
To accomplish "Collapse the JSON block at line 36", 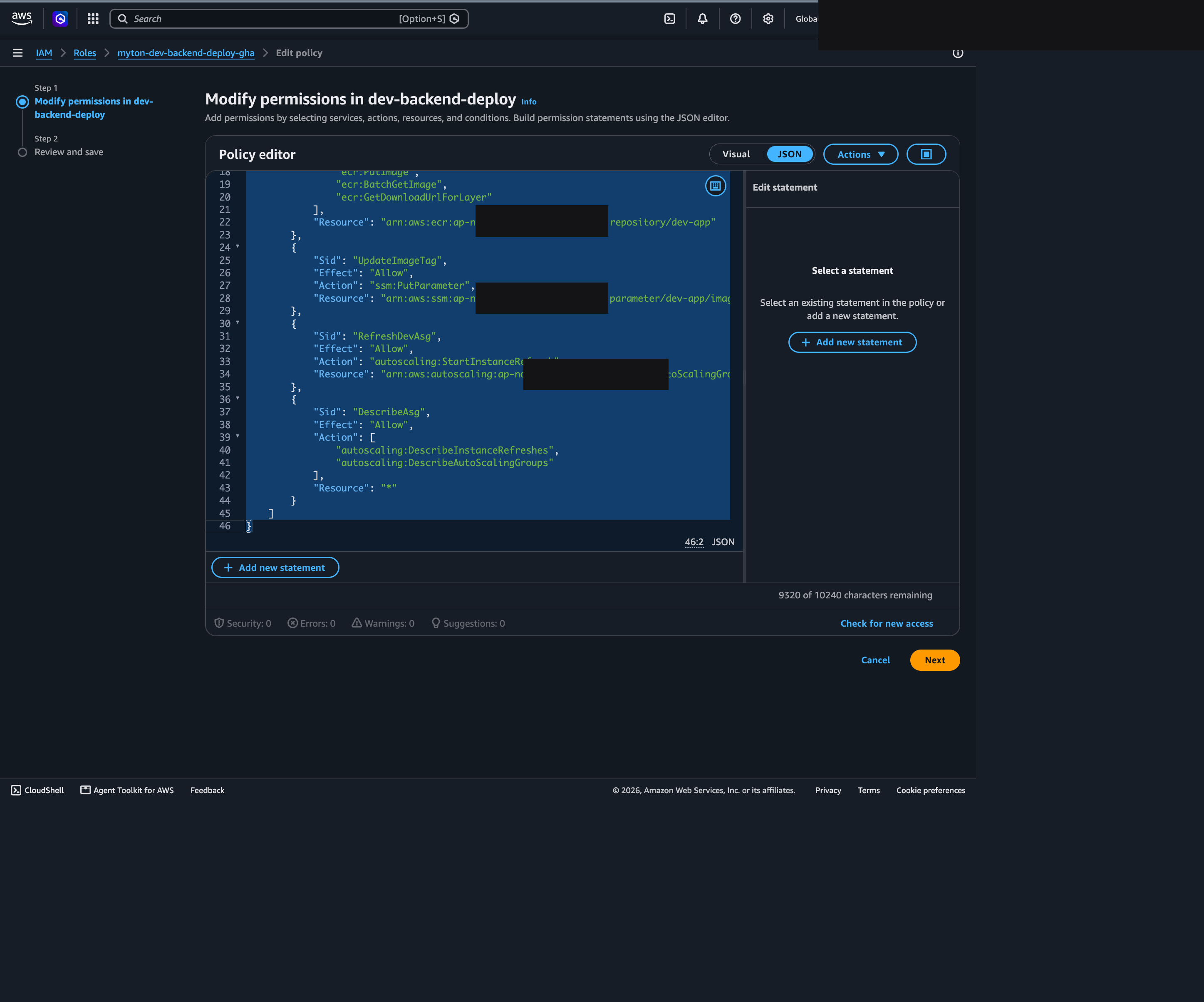I will [238, 398].
